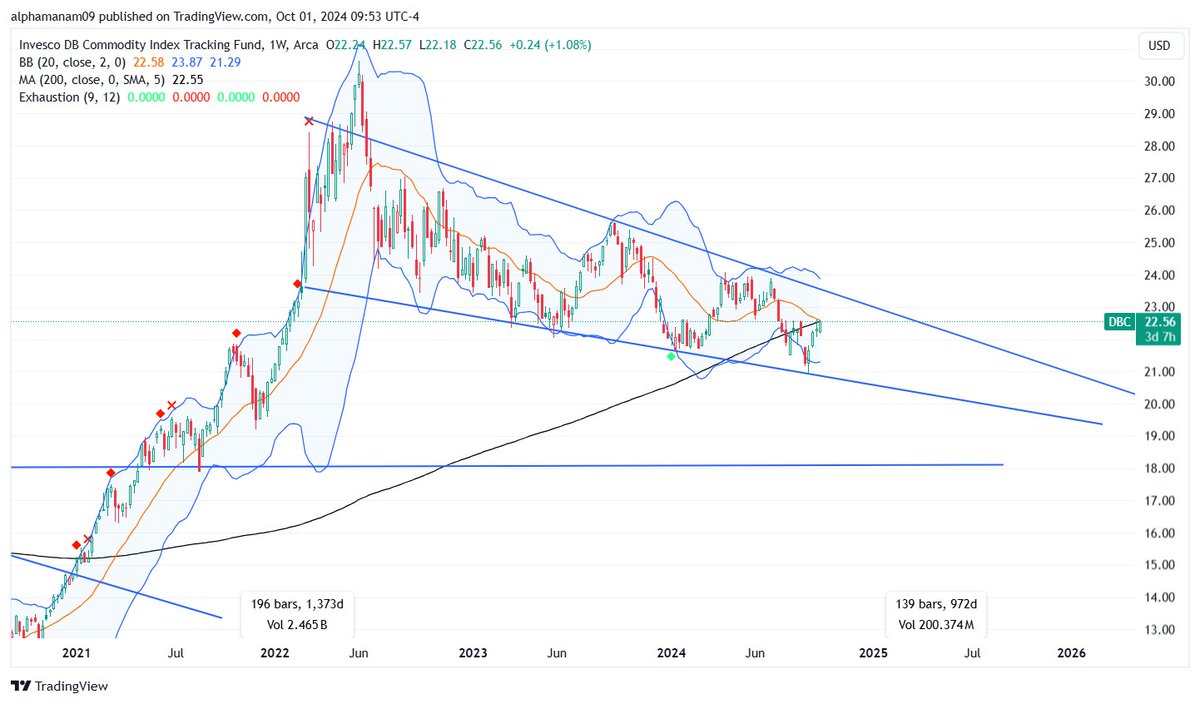Click the 30.00 price axis label
The image size is (1200, 704).
[x=1159, y=82]
